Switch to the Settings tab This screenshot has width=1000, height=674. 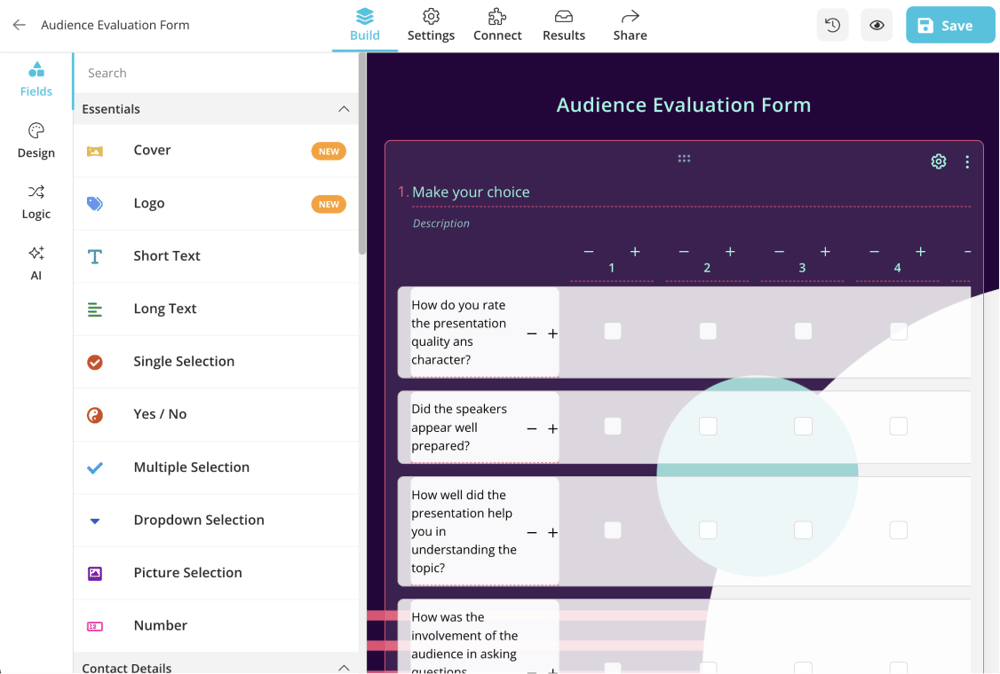(431, 24)
